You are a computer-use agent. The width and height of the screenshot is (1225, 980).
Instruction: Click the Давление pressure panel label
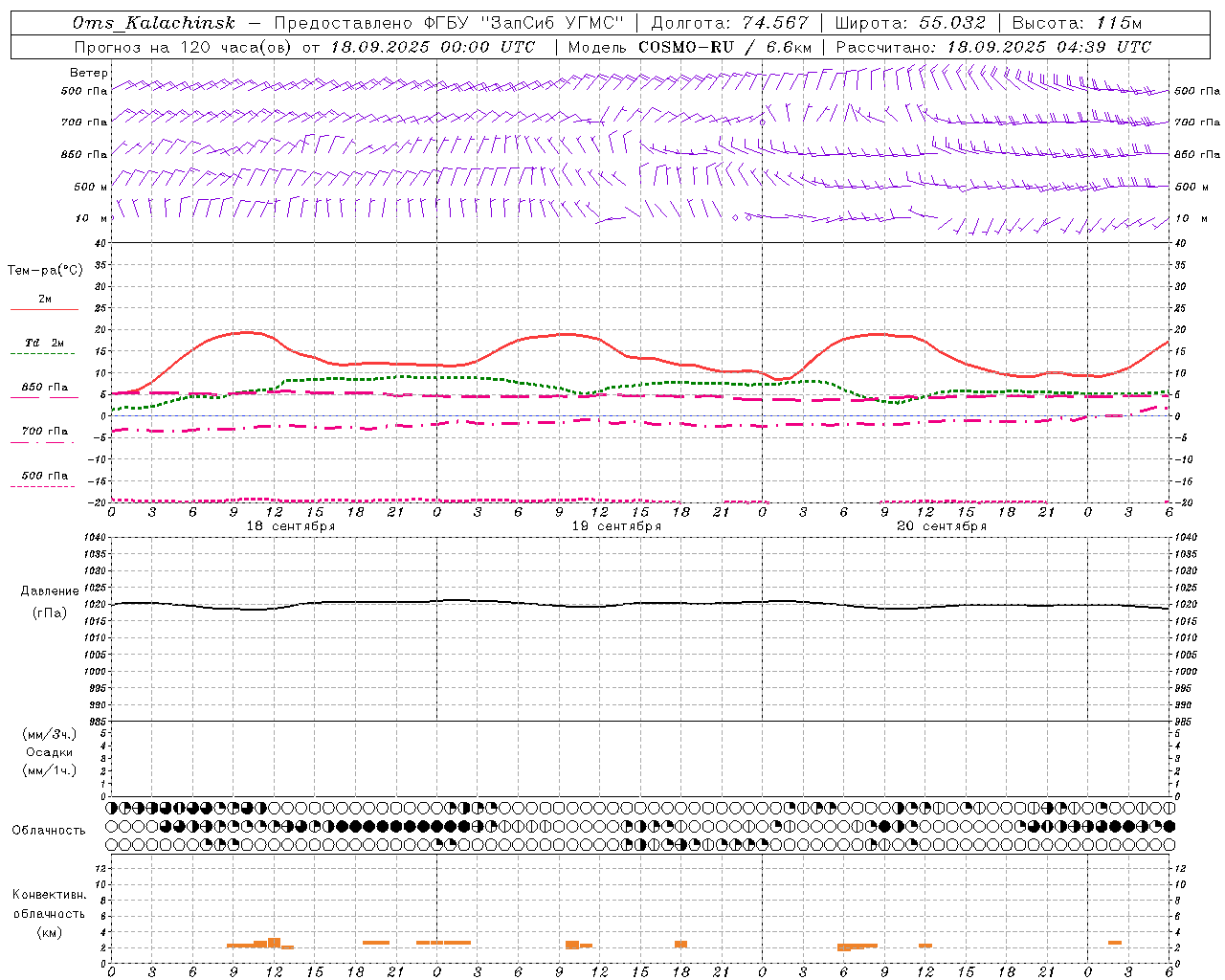[50, 591]
